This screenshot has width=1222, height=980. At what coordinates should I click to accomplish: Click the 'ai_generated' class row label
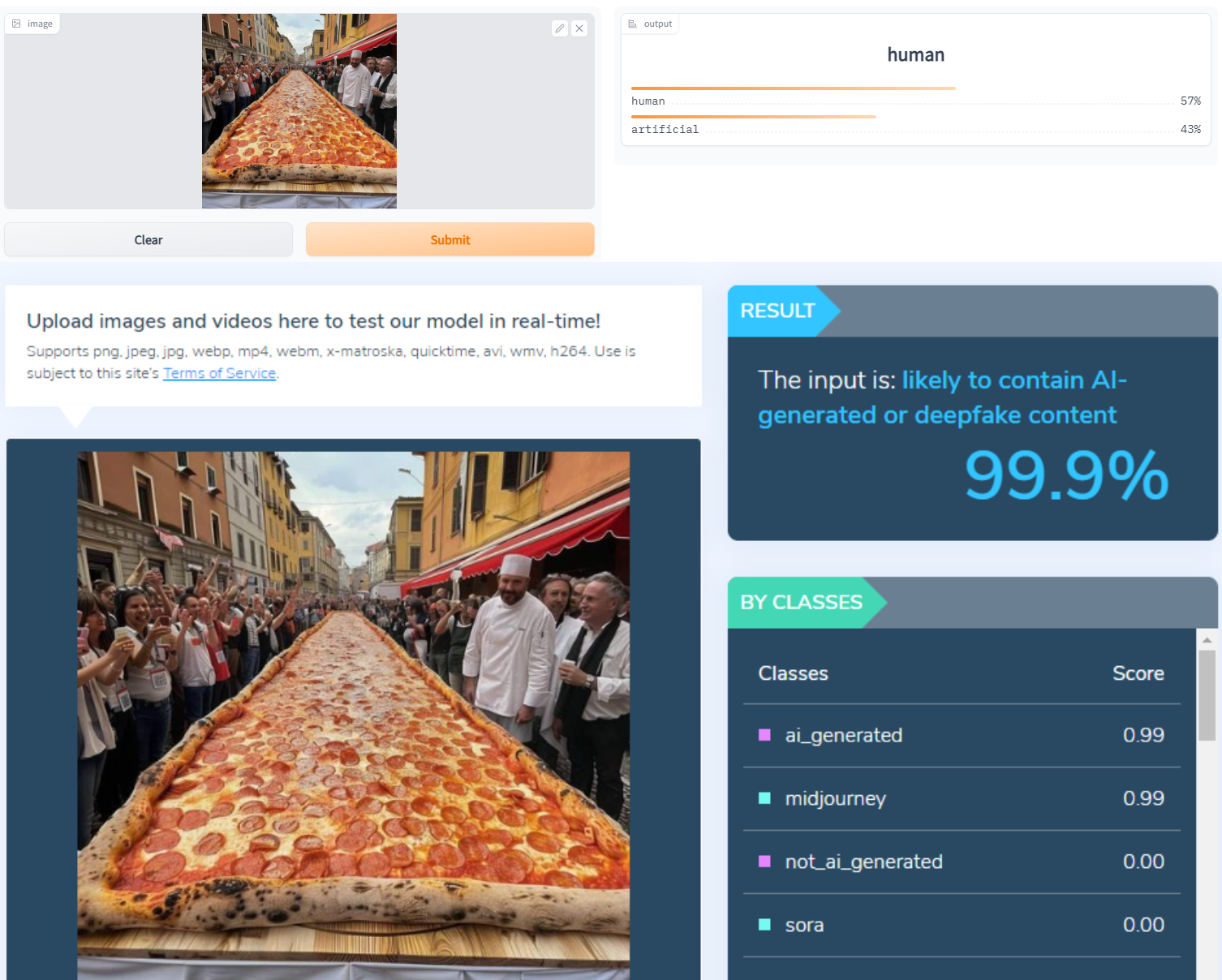[844, 735]
